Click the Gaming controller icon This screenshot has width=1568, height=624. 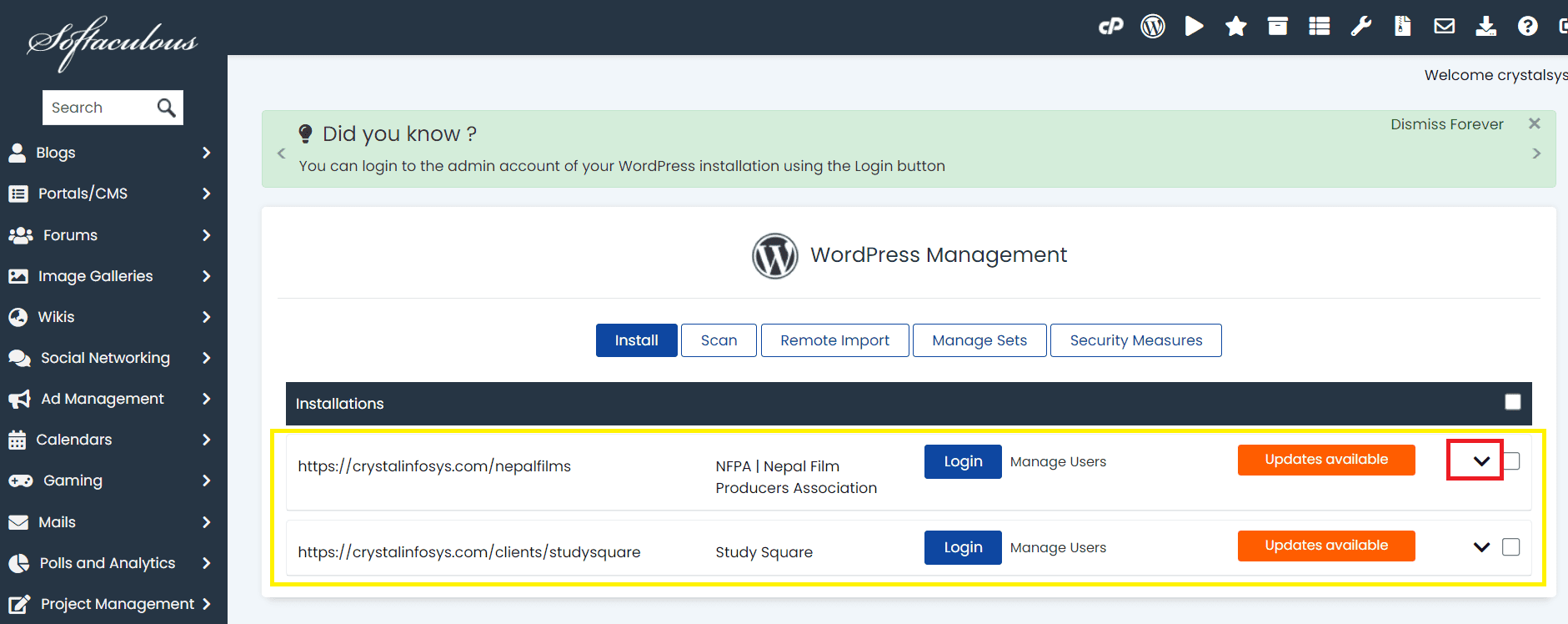20,481
